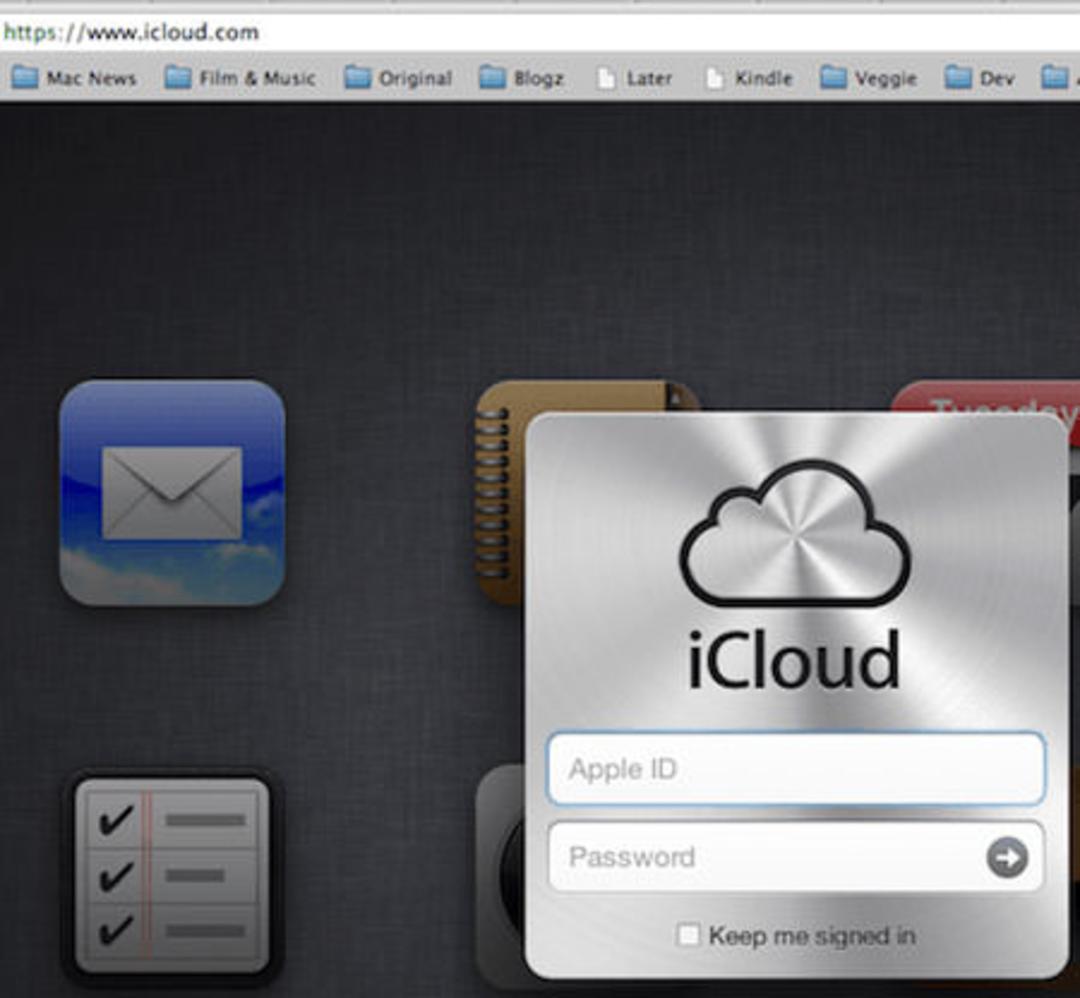Open the Later bookmark
The width and height of the screenshot is (1080, 998).
(x=634, y=78)
